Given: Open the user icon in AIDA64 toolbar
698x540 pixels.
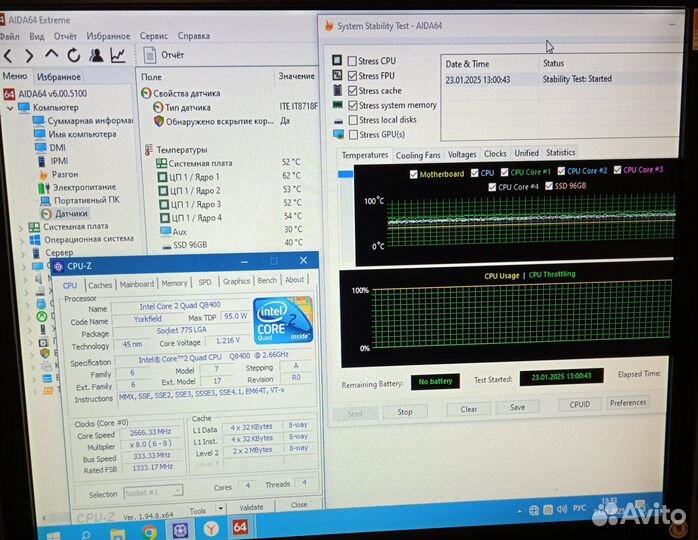Looking at the screenshot, I should coord(96,55).
